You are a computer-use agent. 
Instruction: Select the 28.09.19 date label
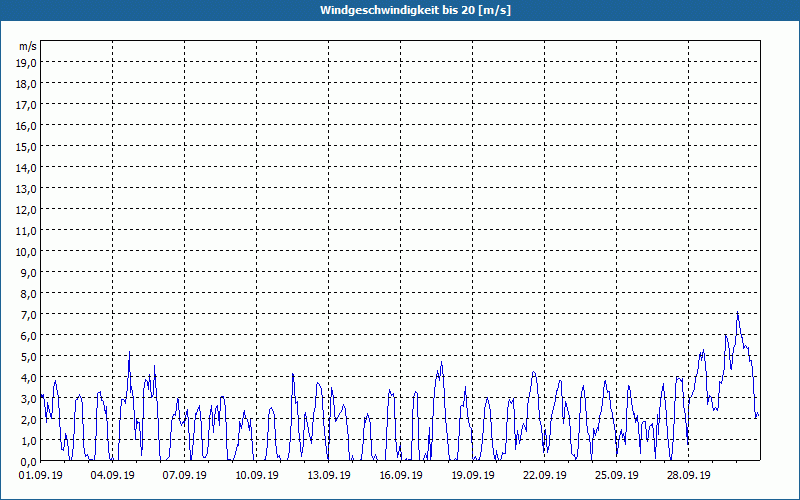(x=689, y=476)
